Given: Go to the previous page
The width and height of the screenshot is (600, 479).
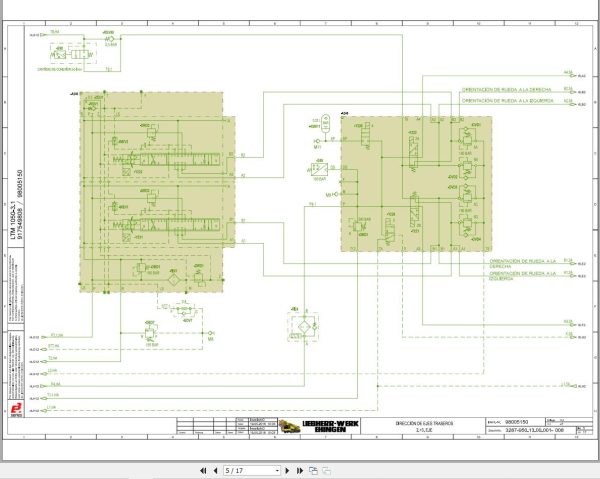Looking at the screenshot, I should pyautogui.click(x=215, y=471).
